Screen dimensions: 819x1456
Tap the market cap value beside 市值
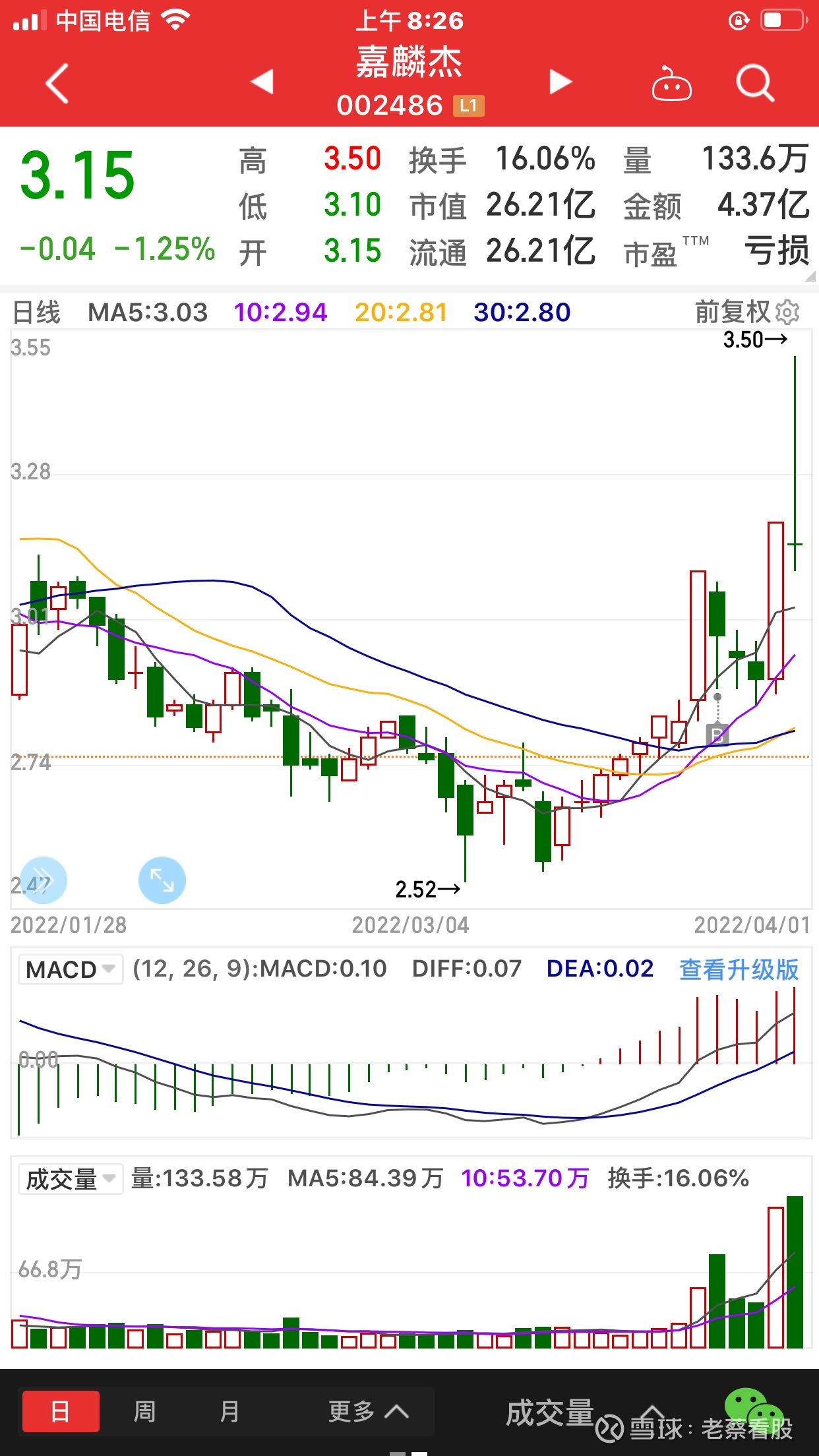click(x=541, y=205)
